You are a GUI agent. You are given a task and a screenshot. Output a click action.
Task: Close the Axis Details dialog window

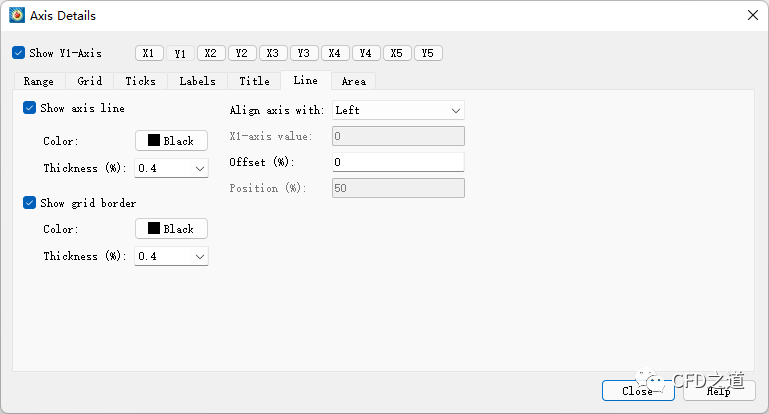751,15
